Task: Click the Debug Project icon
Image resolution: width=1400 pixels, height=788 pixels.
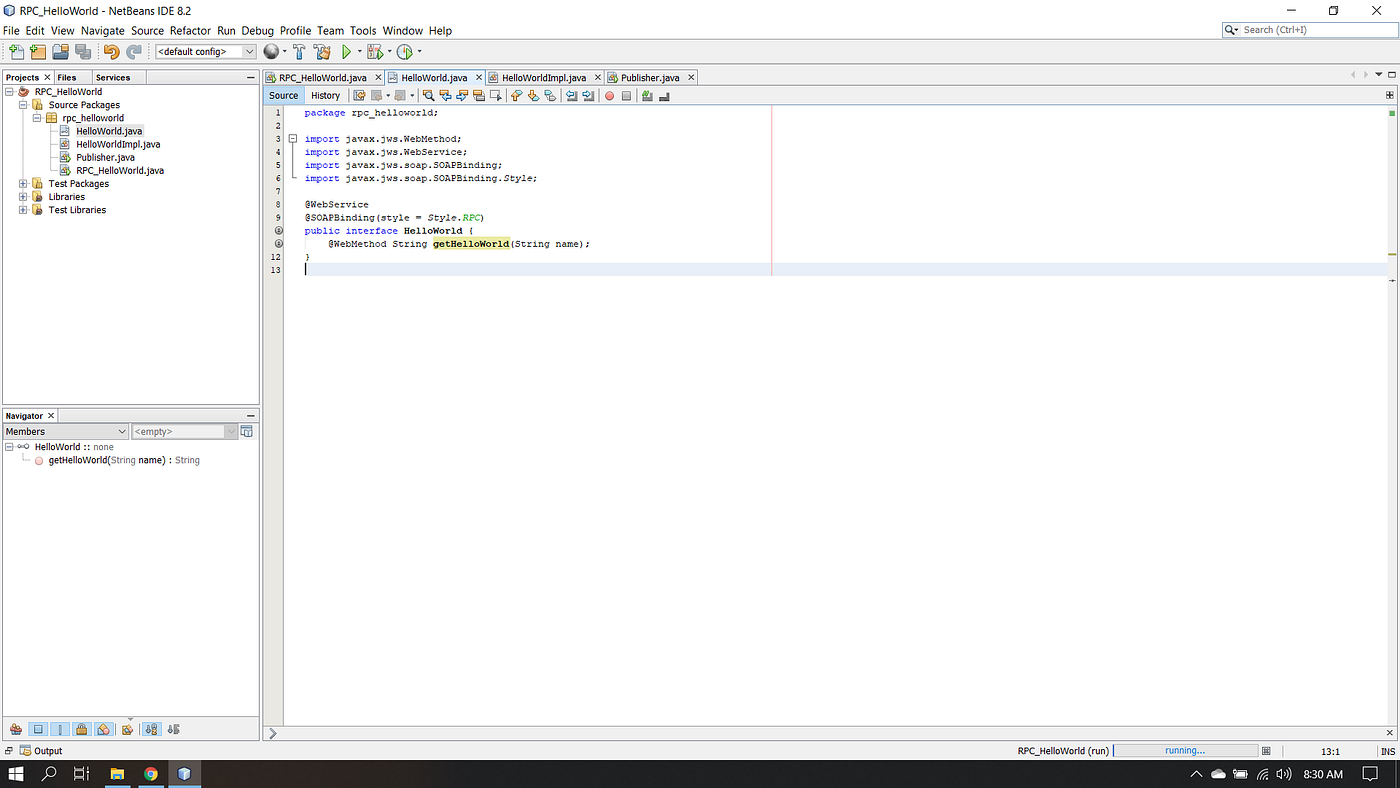Action: 376,52
